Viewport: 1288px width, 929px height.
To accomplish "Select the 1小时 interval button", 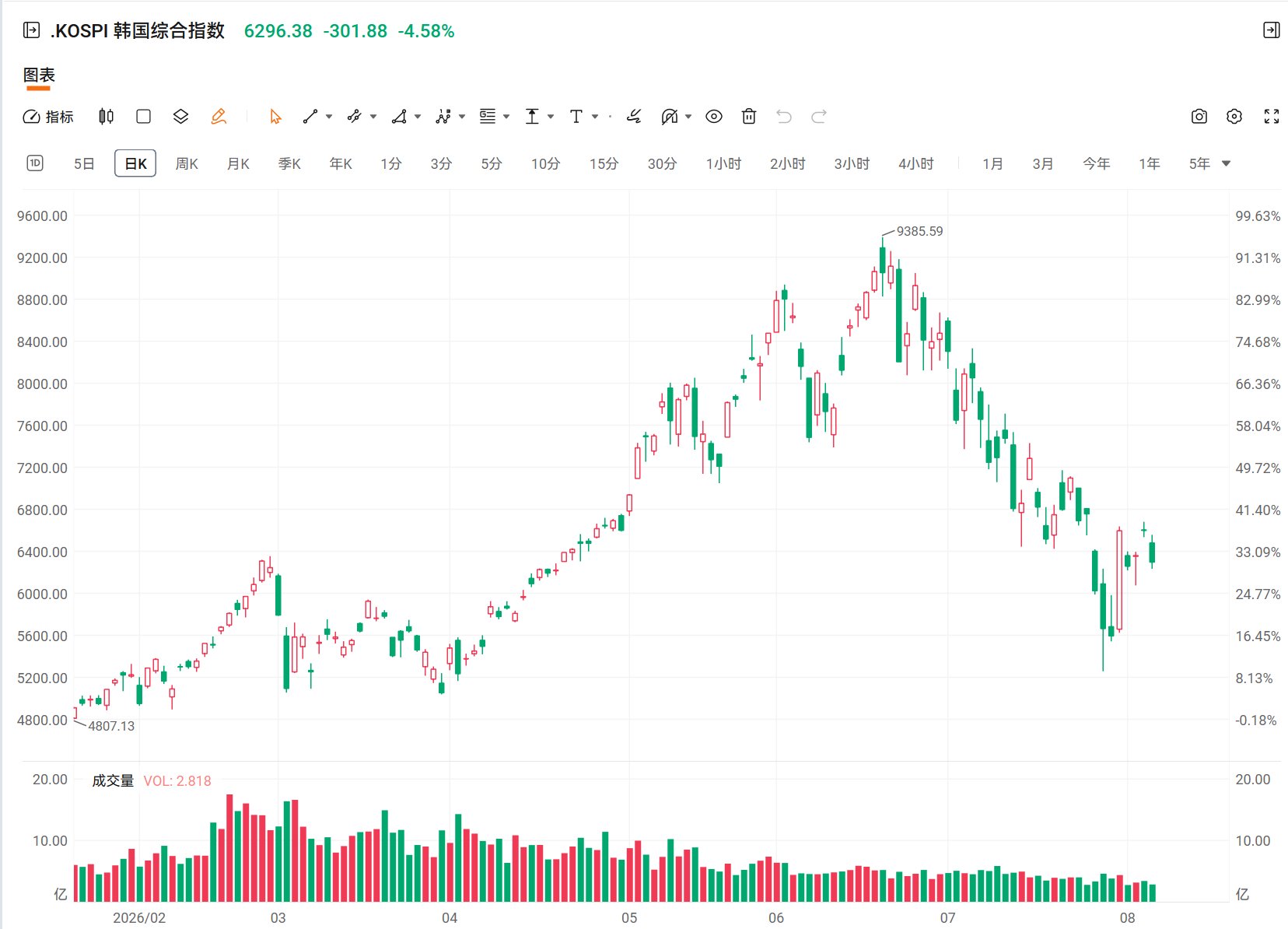I will click(723, 163).
